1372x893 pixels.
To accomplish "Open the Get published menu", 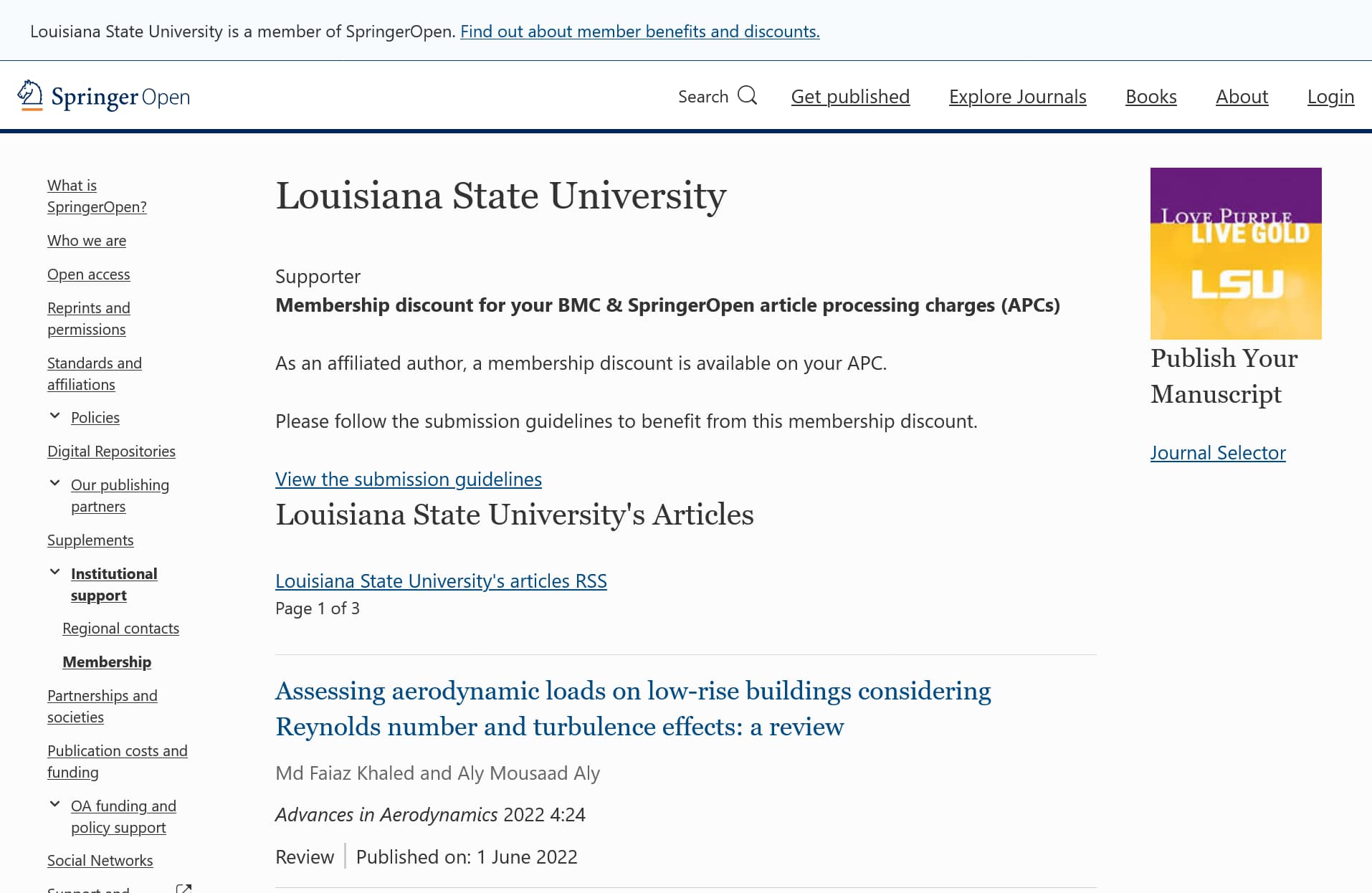I will 850,96.
